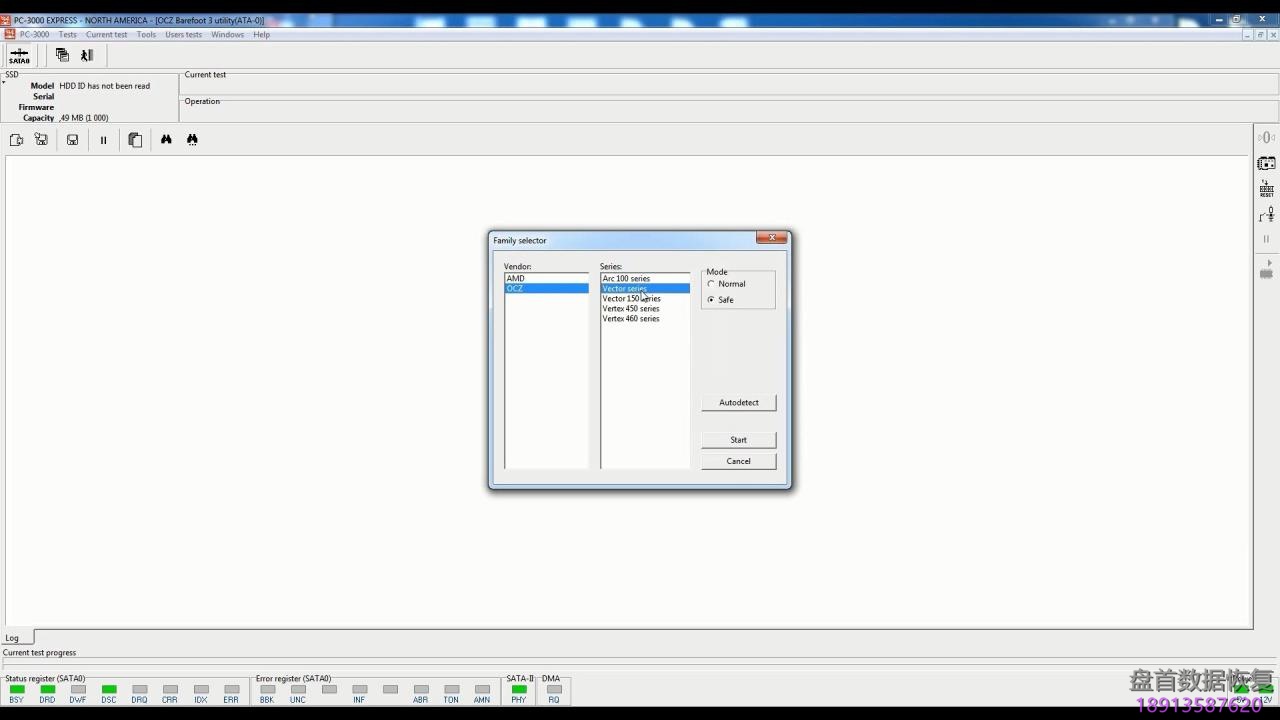
Task: Select the Safe mode radio button
Action: click(x=711, y=300)
